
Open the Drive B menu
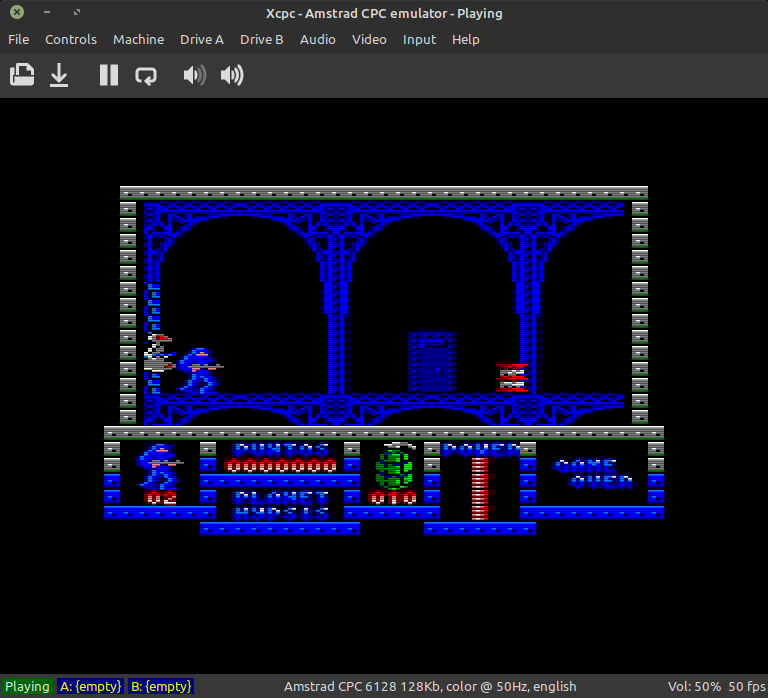click(262, 40)
